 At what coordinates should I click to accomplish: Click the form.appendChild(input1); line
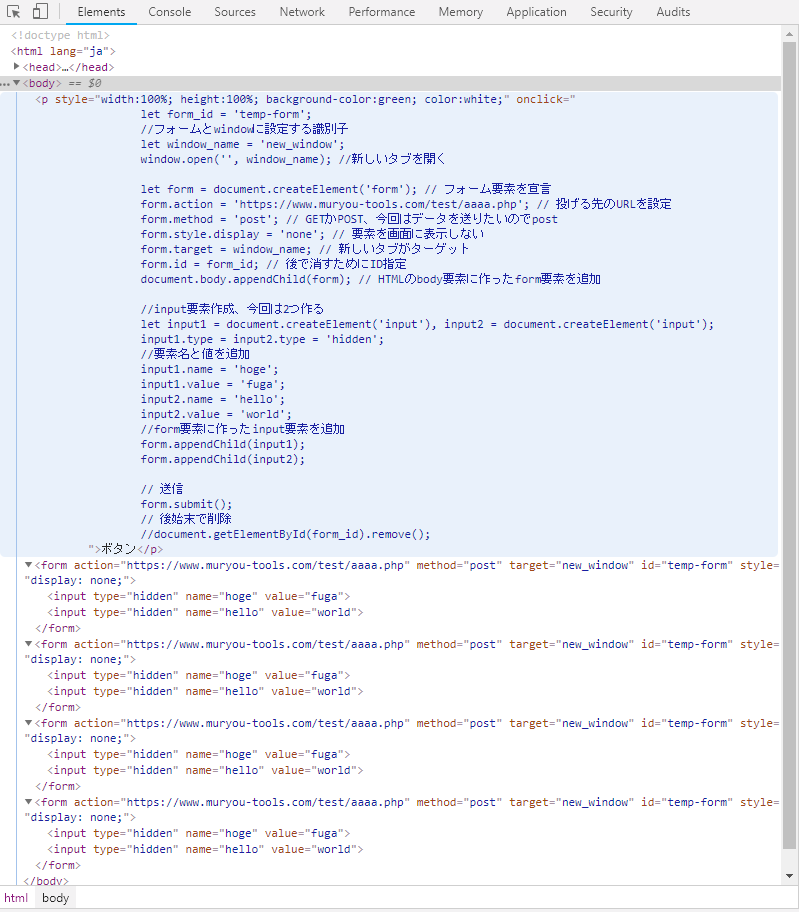coord(223,444)
